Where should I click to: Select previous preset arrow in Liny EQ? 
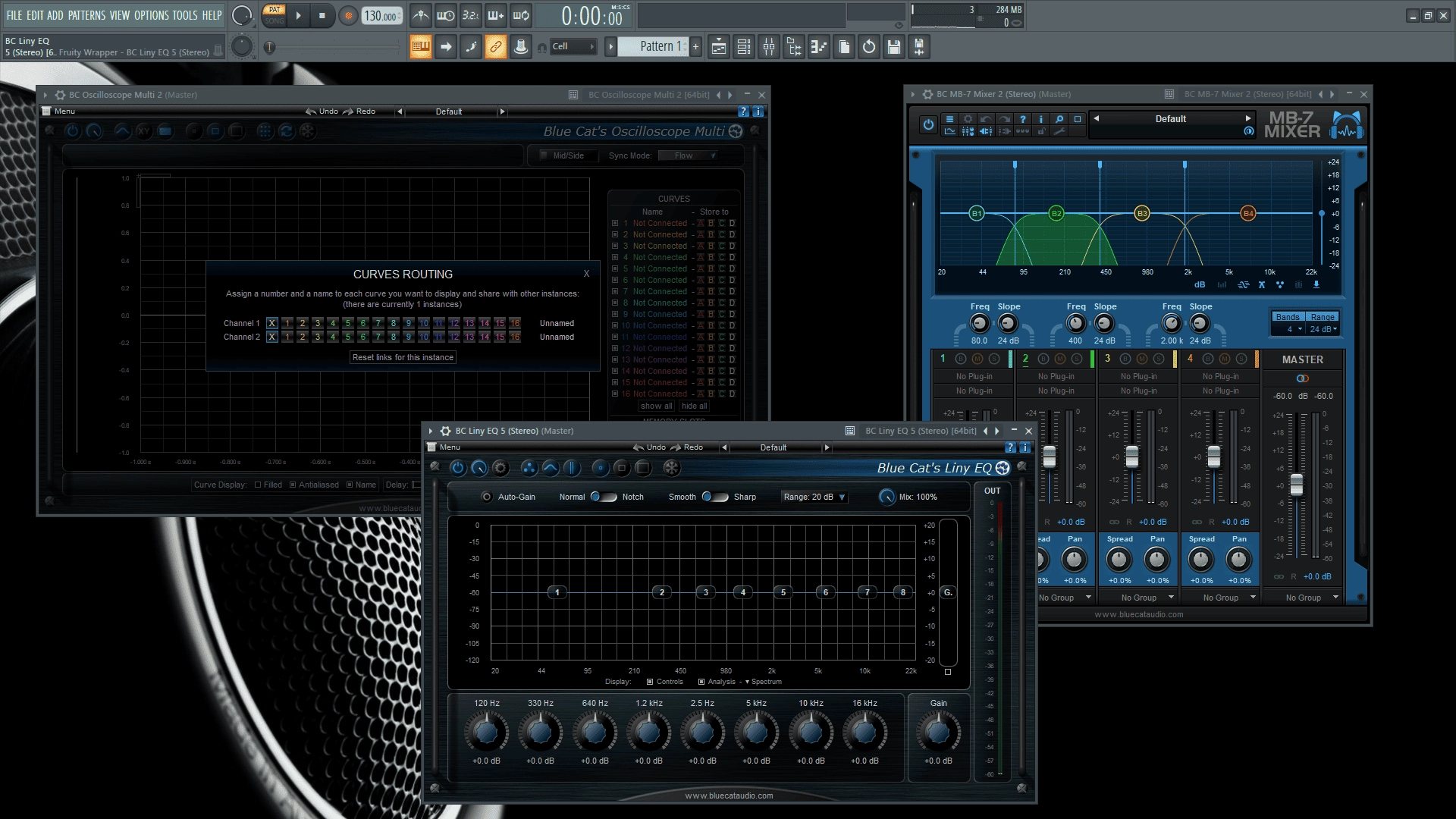724,447
